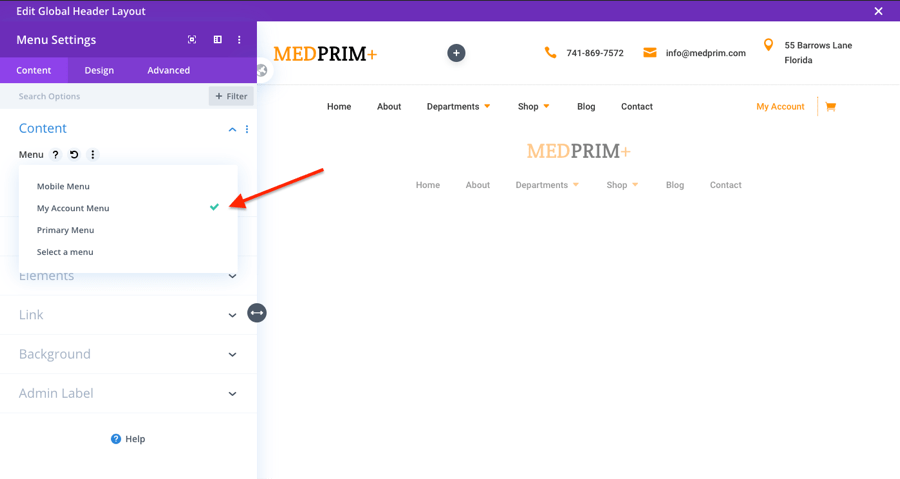Click About in the faded lower menu
This screenshot has width=900, height=479.
click(478, 185)
